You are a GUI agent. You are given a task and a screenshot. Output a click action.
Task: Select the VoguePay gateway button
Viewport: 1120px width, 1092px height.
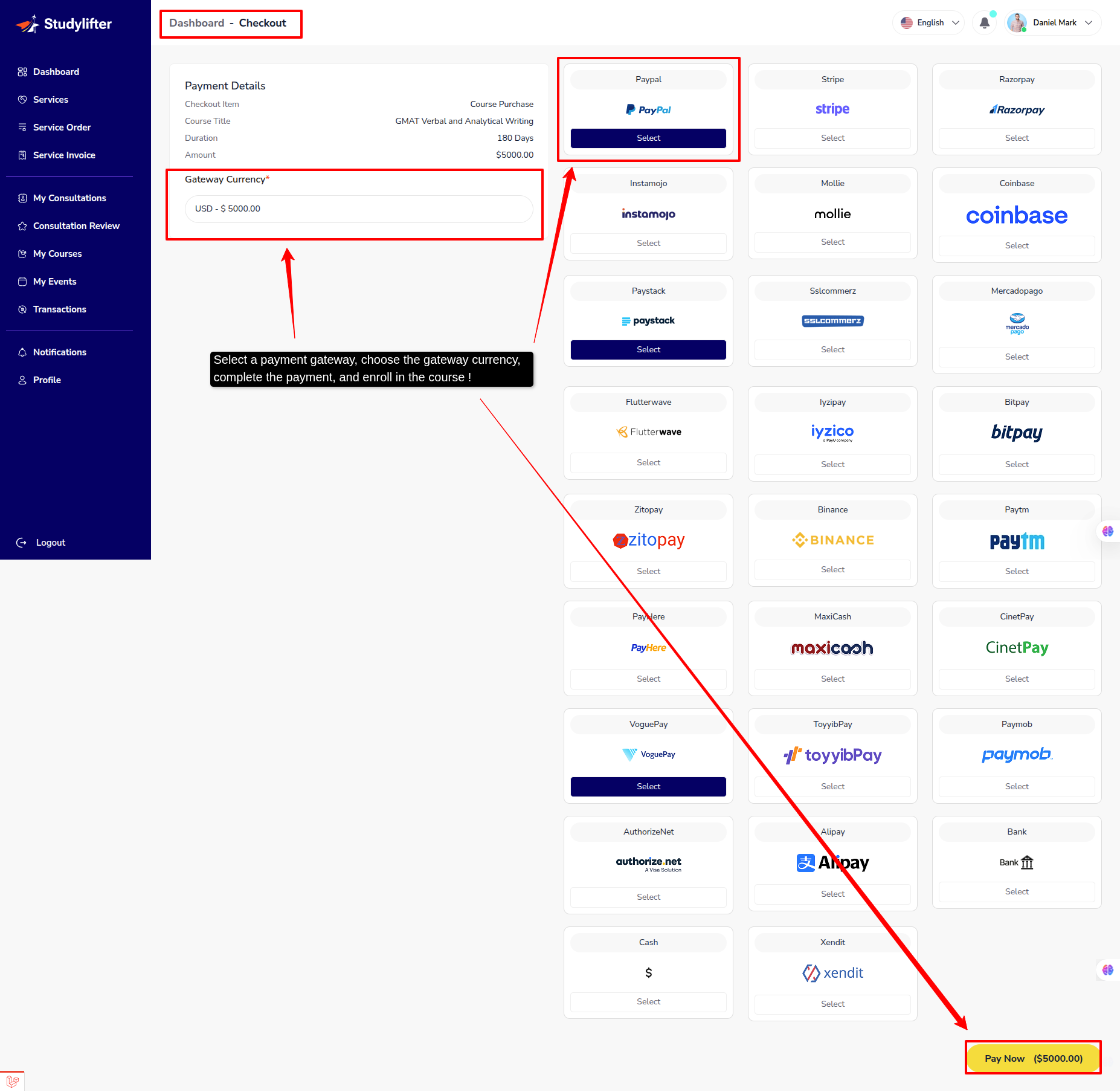(648, 787)
